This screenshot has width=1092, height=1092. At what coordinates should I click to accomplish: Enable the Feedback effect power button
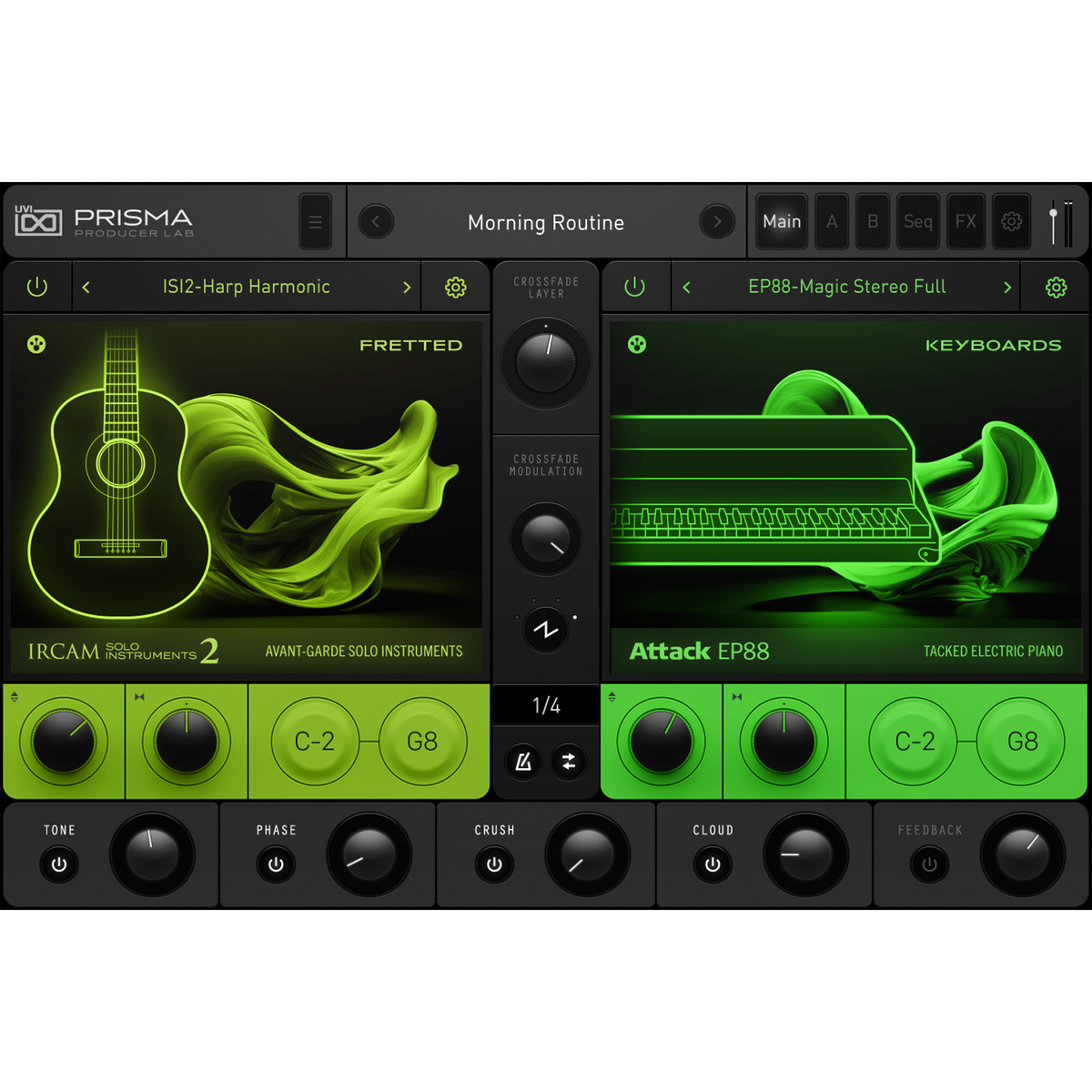(929, 864)
